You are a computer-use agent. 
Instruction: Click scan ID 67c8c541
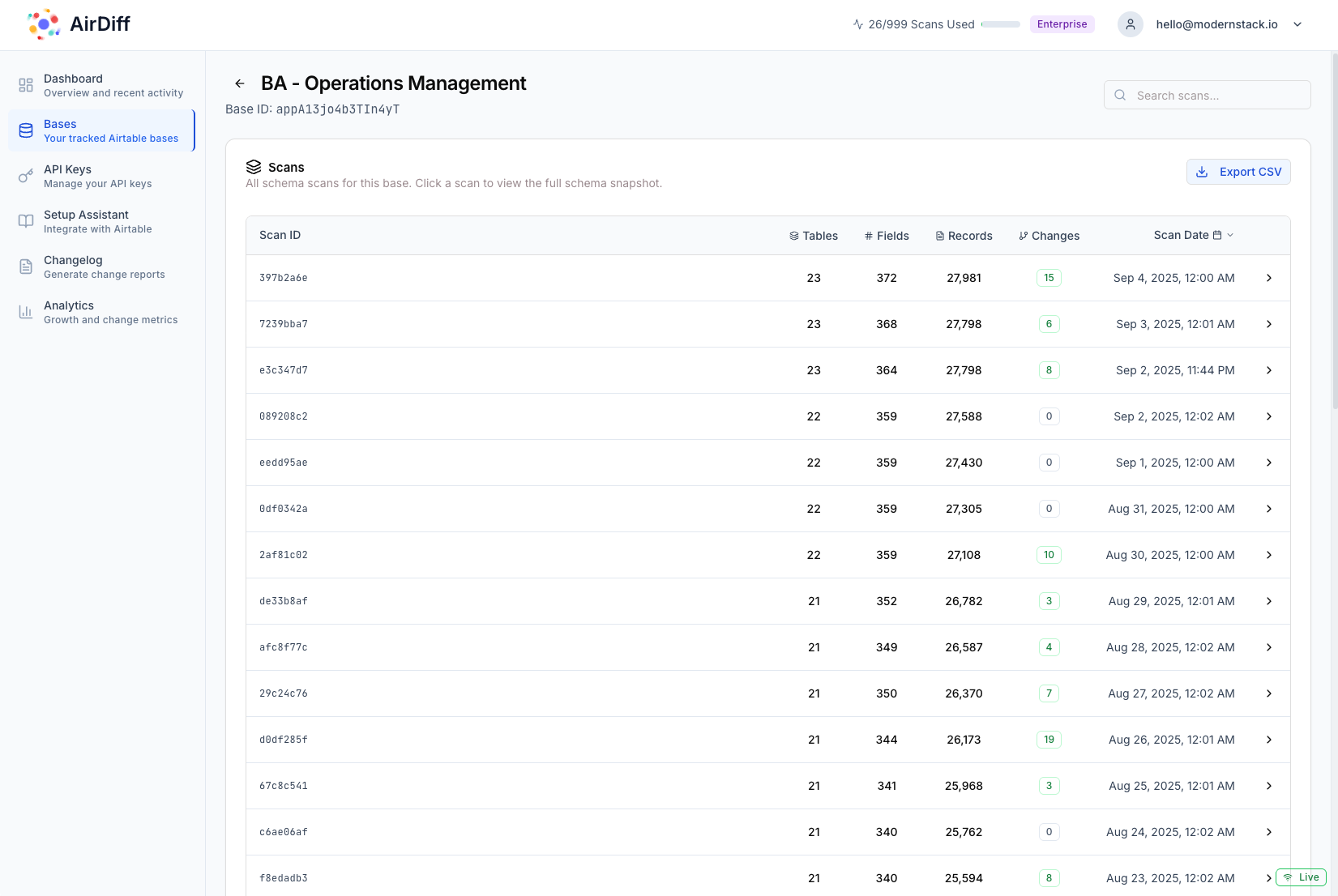[x=284, y=786]
